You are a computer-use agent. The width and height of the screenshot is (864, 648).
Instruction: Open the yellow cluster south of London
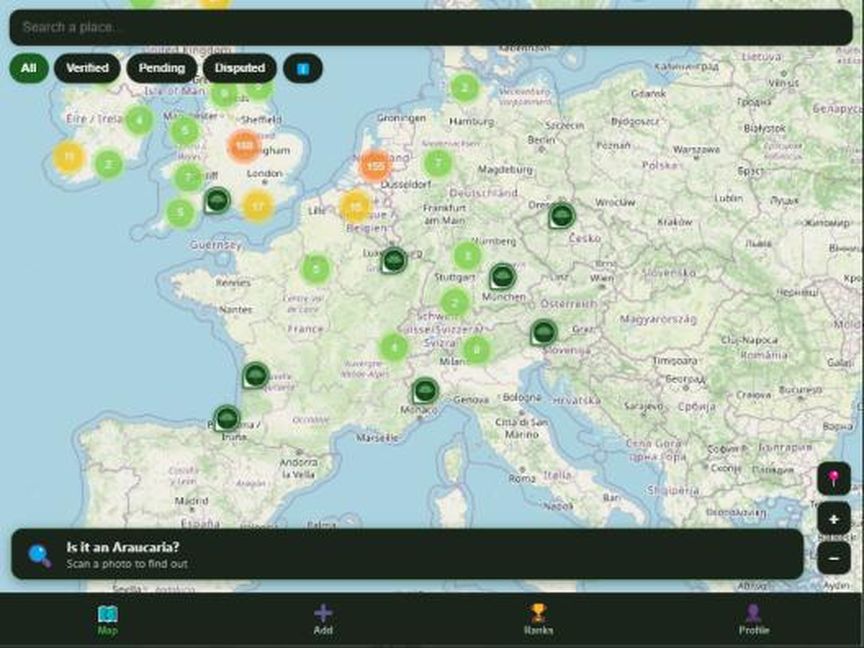[x=257, y=206]
